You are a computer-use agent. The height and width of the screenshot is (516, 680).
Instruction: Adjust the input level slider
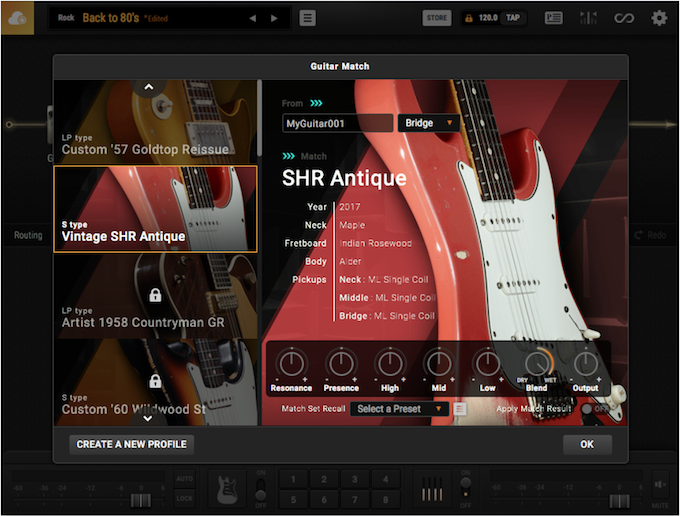point(141,500)
